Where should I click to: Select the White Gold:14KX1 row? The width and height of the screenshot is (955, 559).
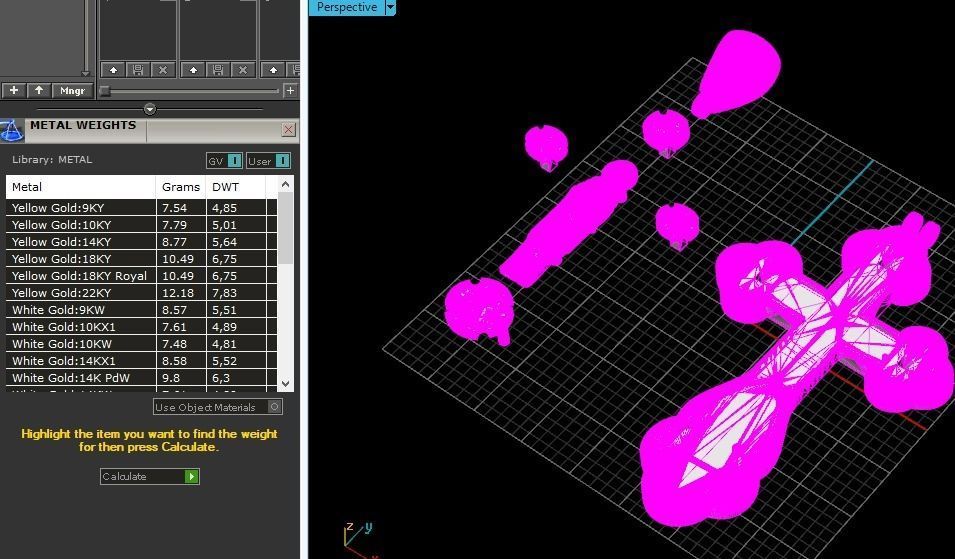point(141,361)
